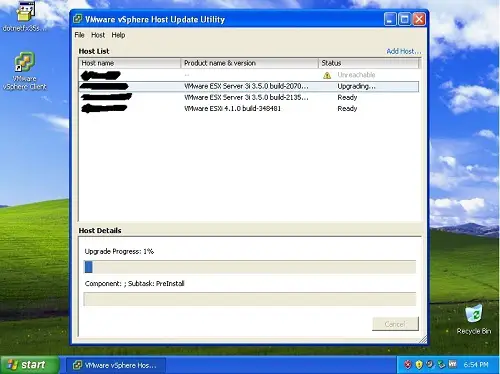This screenshot has width=500, height=374.
Task: Sort the list by Status column
Action: pyautogui.click(x=368, y=63)
